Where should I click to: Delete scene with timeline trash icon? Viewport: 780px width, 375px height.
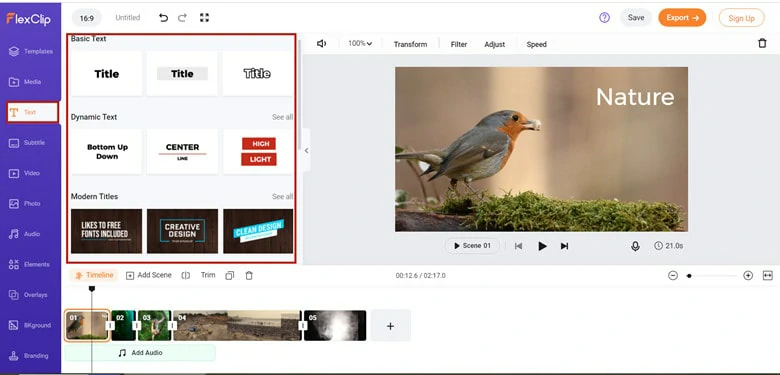pos(249,275)
